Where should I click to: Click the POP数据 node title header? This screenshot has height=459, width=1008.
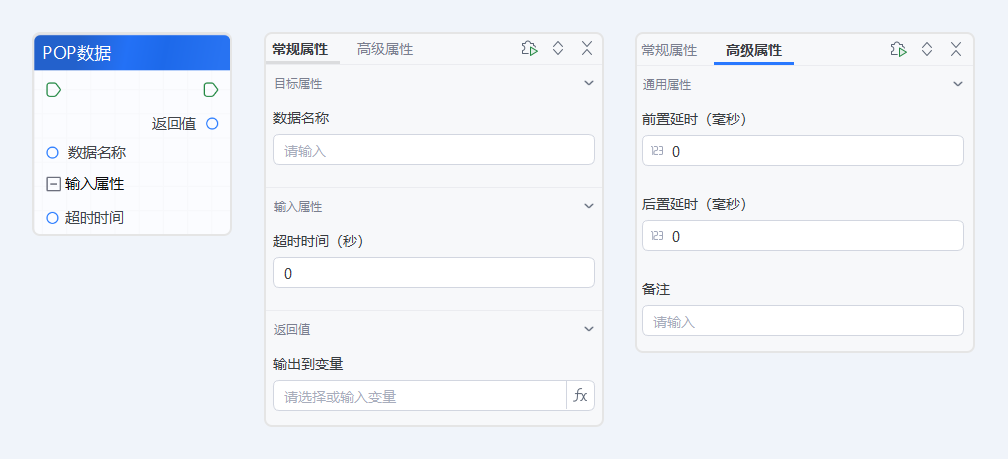(132, 53)
